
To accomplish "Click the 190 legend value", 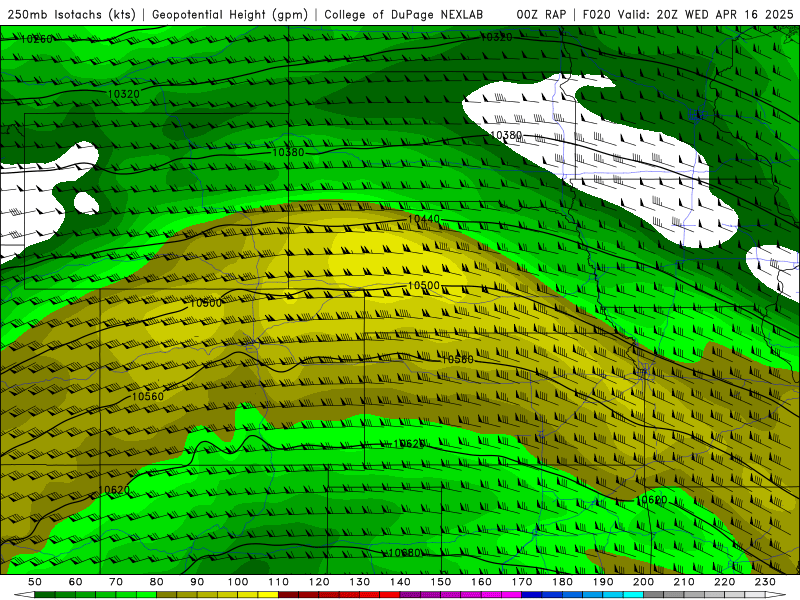I will (603, 582).
